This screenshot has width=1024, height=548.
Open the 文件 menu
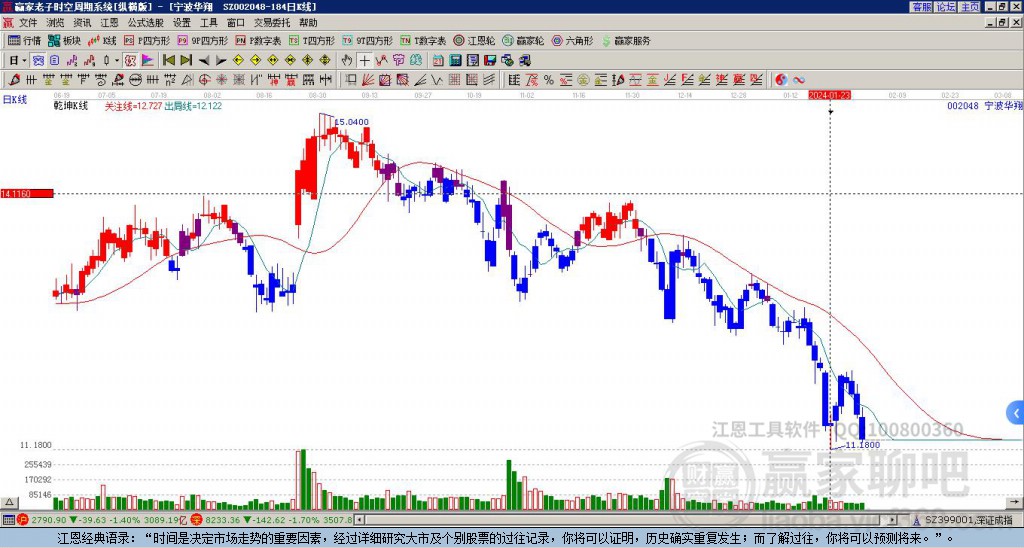pyautogui.click(x=28, y=23)
